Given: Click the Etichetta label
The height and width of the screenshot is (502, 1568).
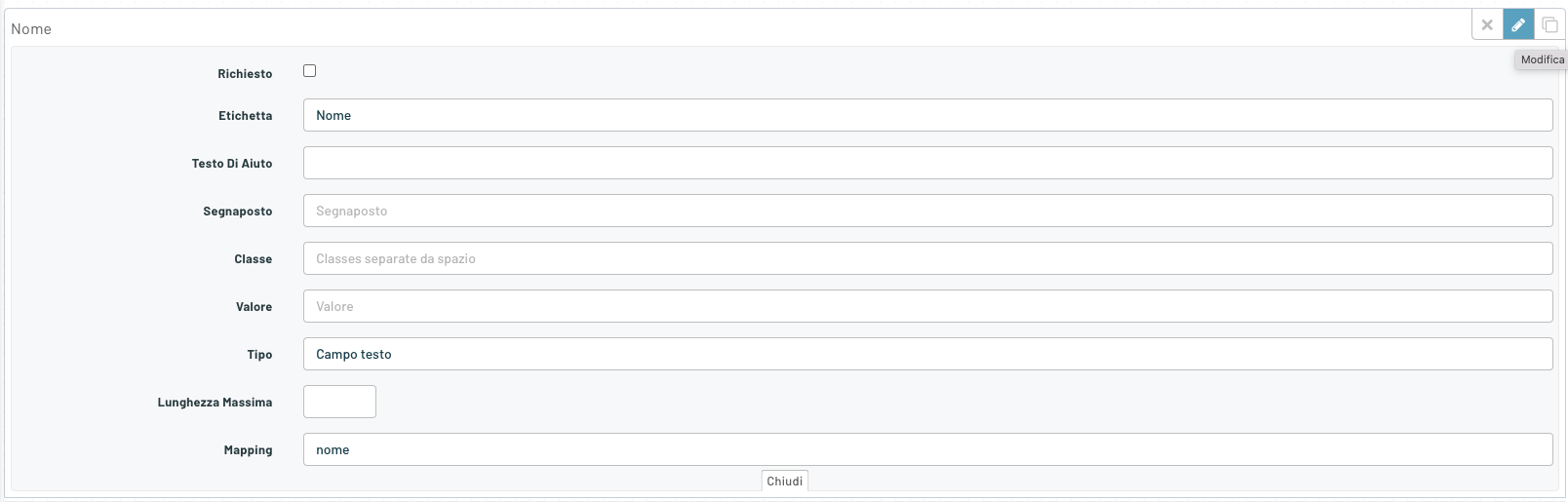Looking at the screenshot, I should [x=246, y=116].
